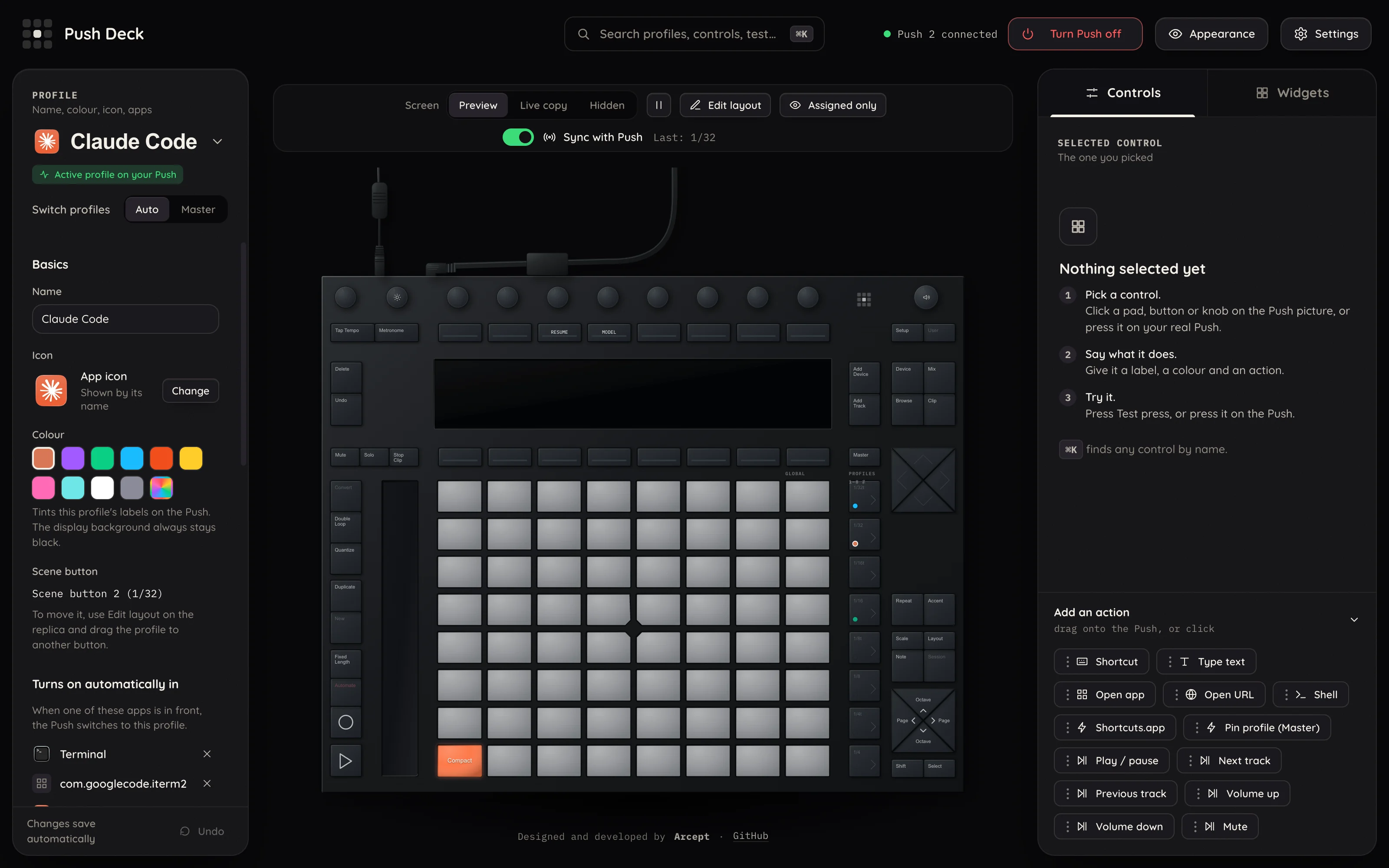Select Master profile switching
1389x868 pixels.
198,209
